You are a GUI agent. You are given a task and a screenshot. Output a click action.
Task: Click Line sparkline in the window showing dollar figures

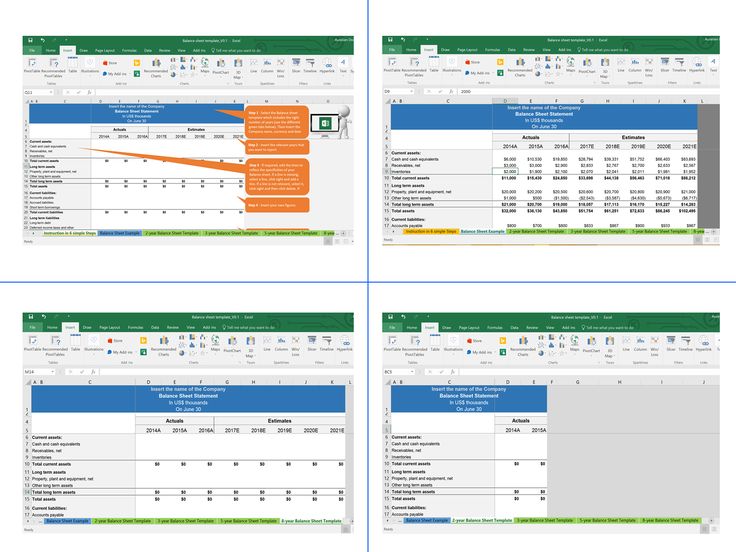point(621,64)
